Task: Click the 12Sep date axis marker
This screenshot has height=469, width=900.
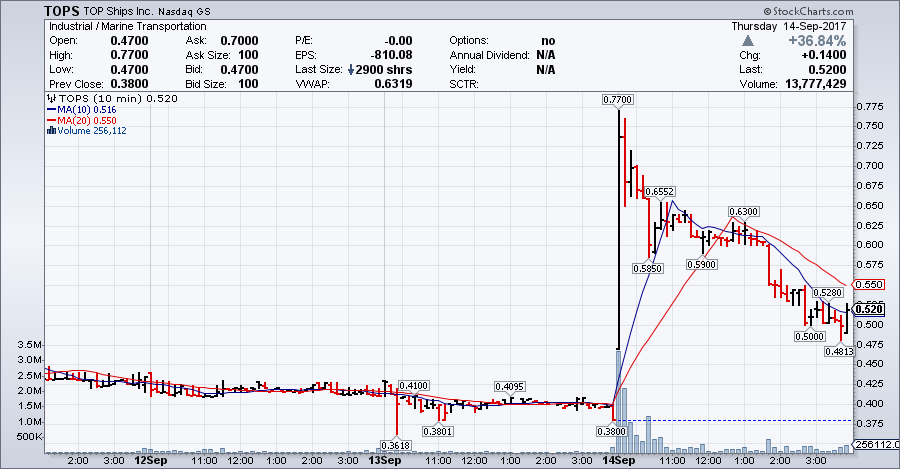Action: [150, 461]
